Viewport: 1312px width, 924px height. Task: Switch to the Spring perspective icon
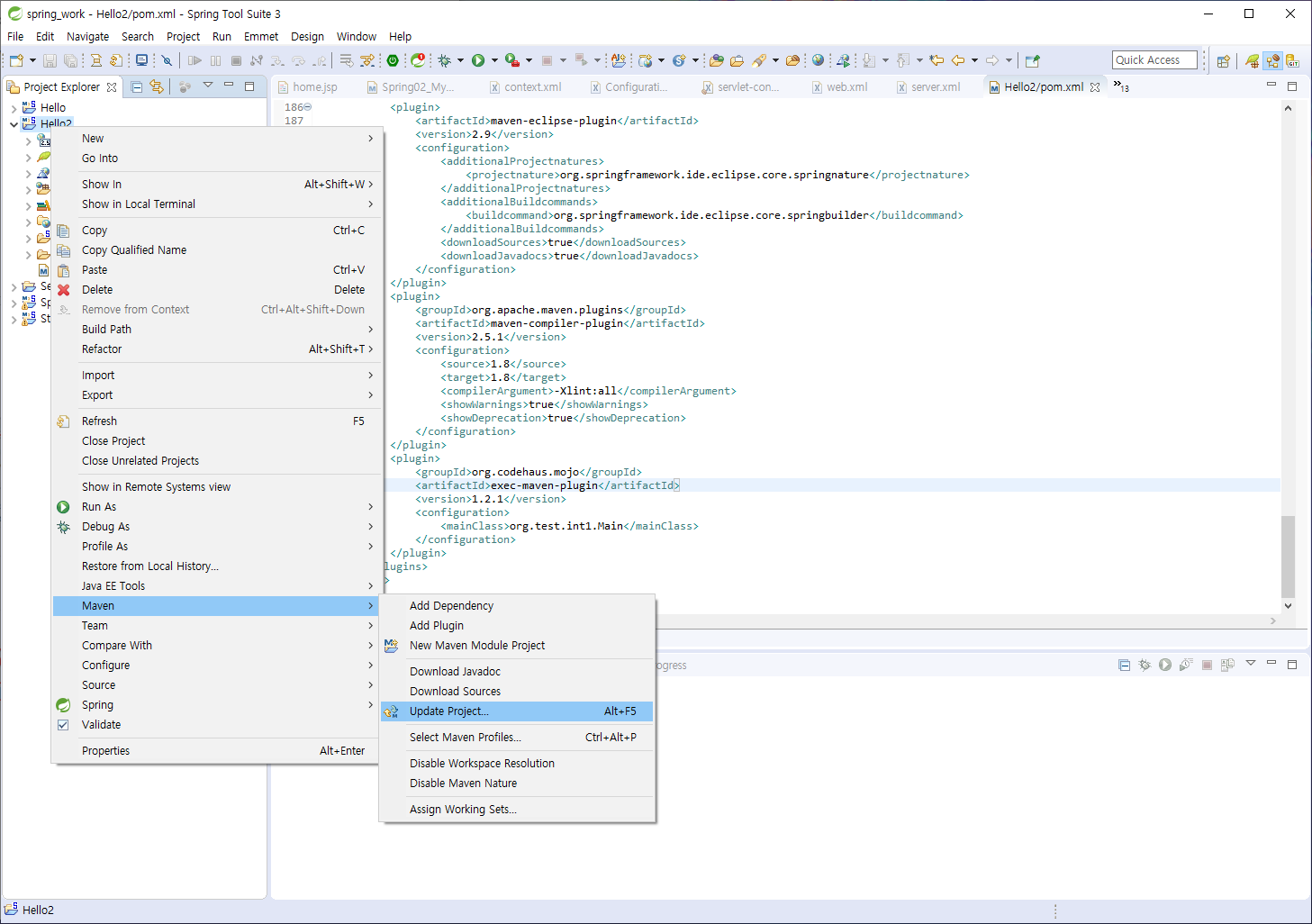click(x=1253, y=60)
